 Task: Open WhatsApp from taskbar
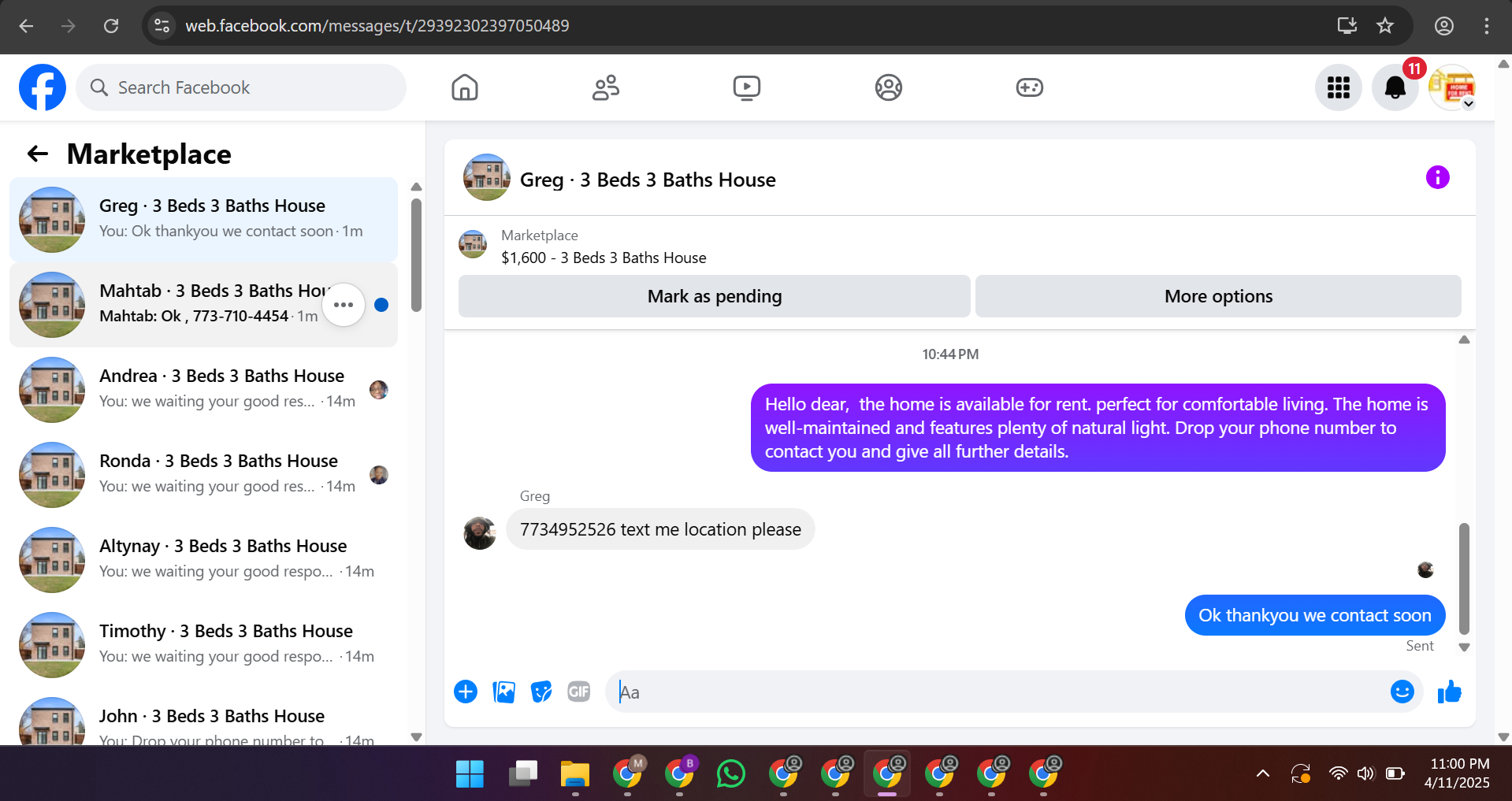click(x=731, y=773)
